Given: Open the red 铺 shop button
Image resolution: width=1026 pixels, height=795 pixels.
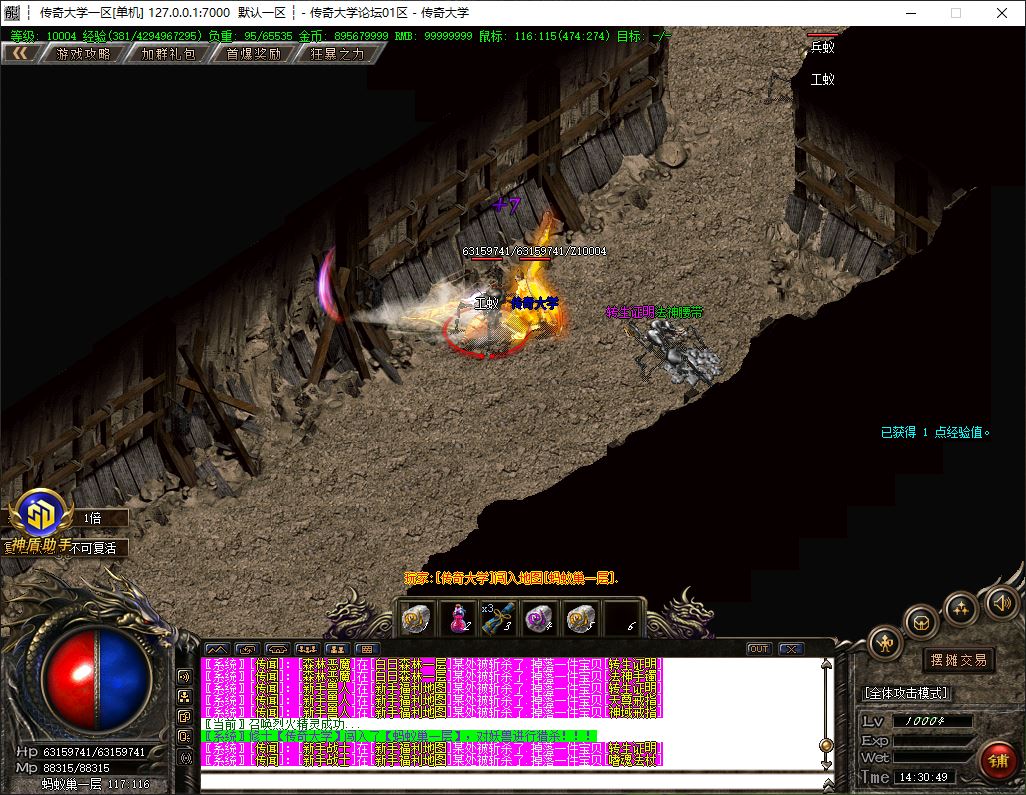Looking at the screenshot, I should 998,761.
